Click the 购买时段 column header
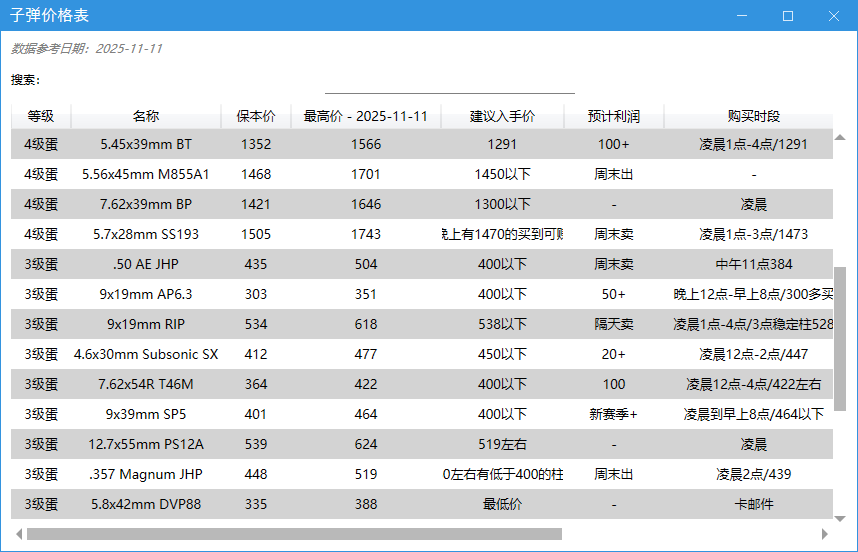The image size is (858, 552). (x=753, y=116)
